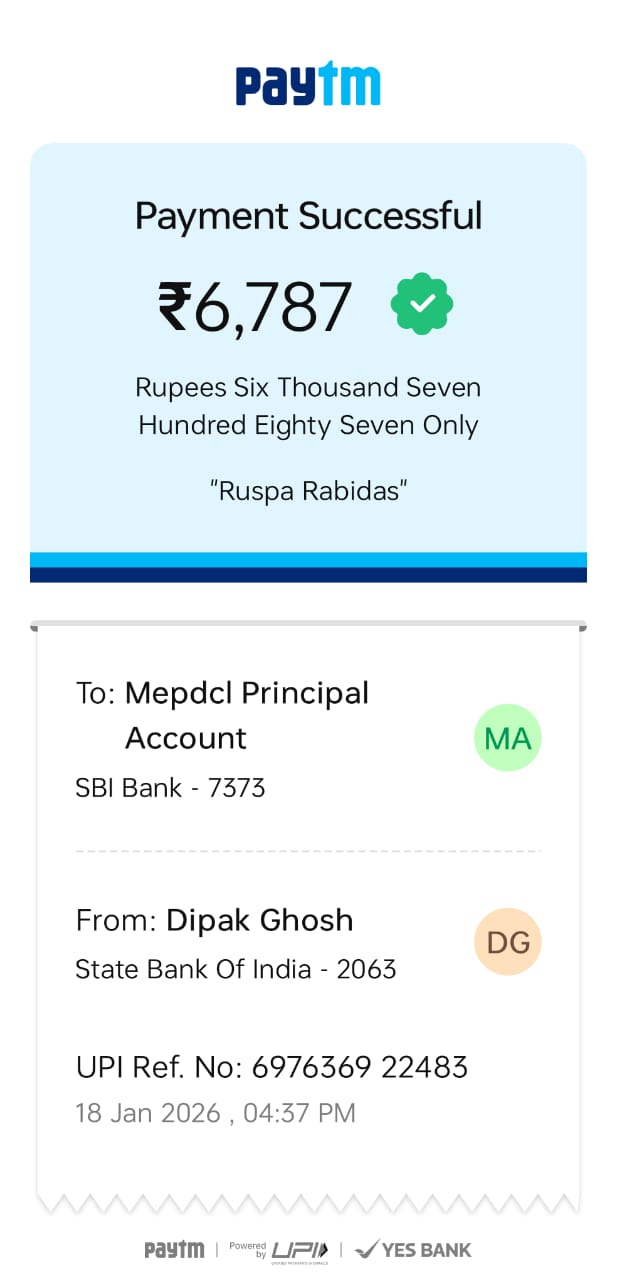Click the dashed divider between To and From
This screenshot has width=617, height=1280.
(308, 851)
